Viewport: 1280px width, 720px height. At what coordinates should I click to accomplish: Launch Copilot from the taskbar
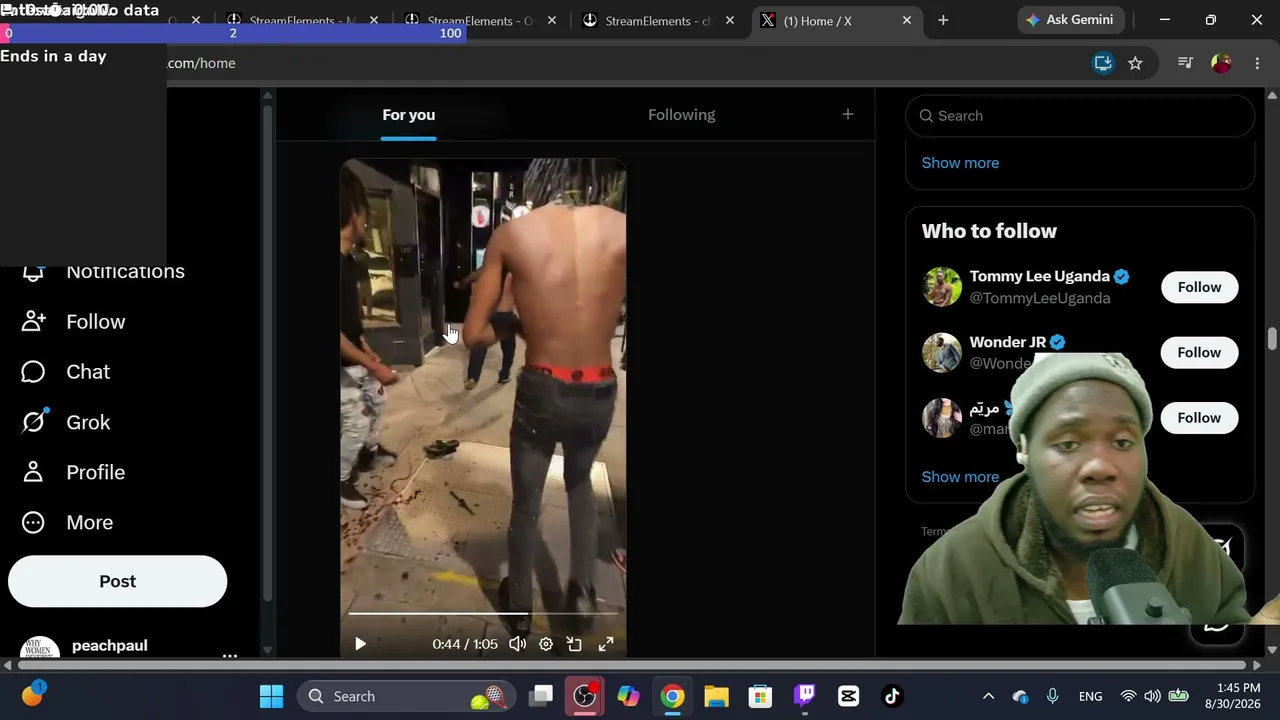pyautogui.click(x=628, y=696)
